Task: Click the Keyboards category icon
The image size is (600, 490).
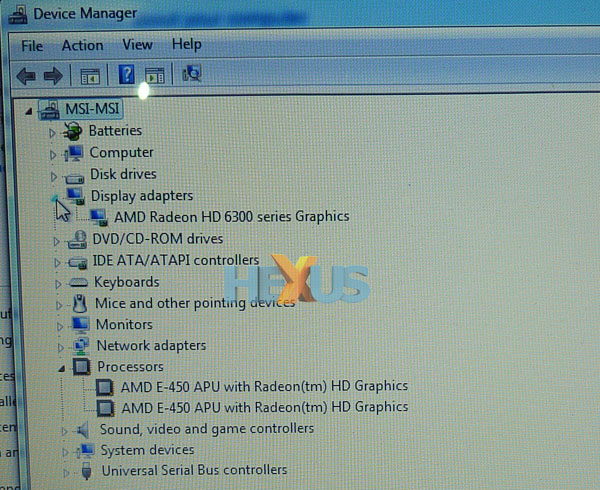Action: (79, 283)
